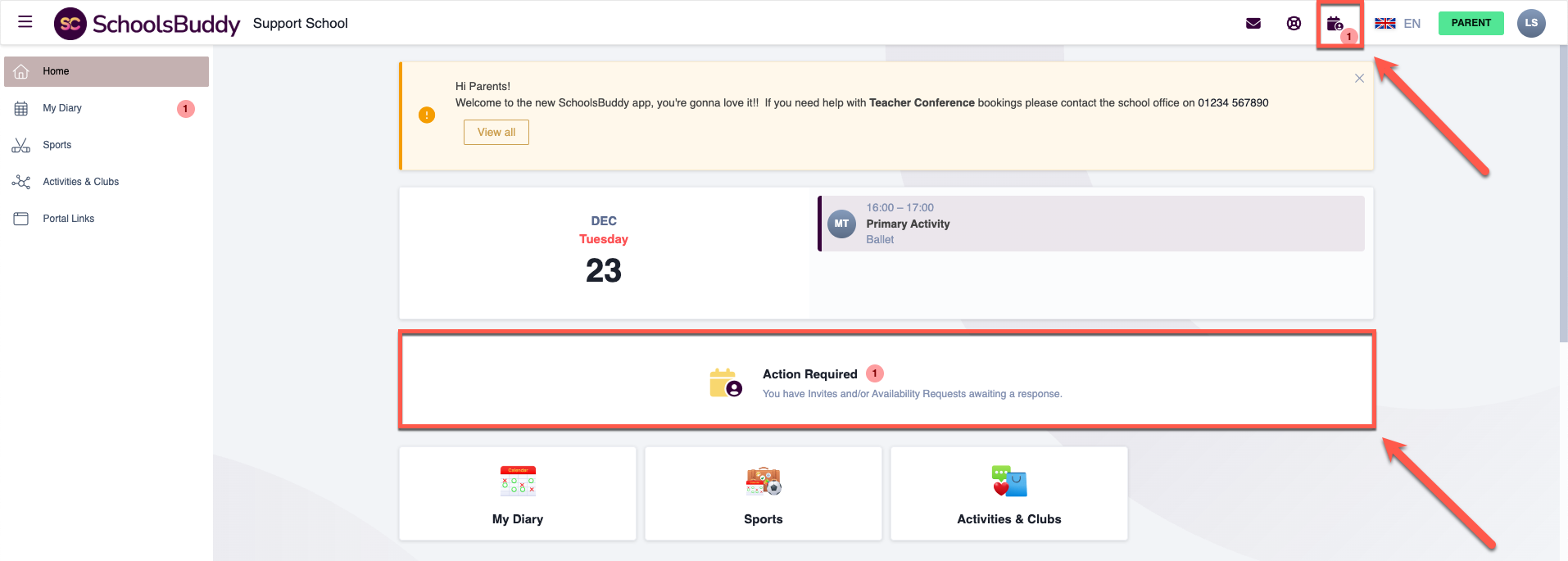This screenshot has width=1568, height=561.
Task: Click the help lifebuoy icon
Action: pos(1294,23)
